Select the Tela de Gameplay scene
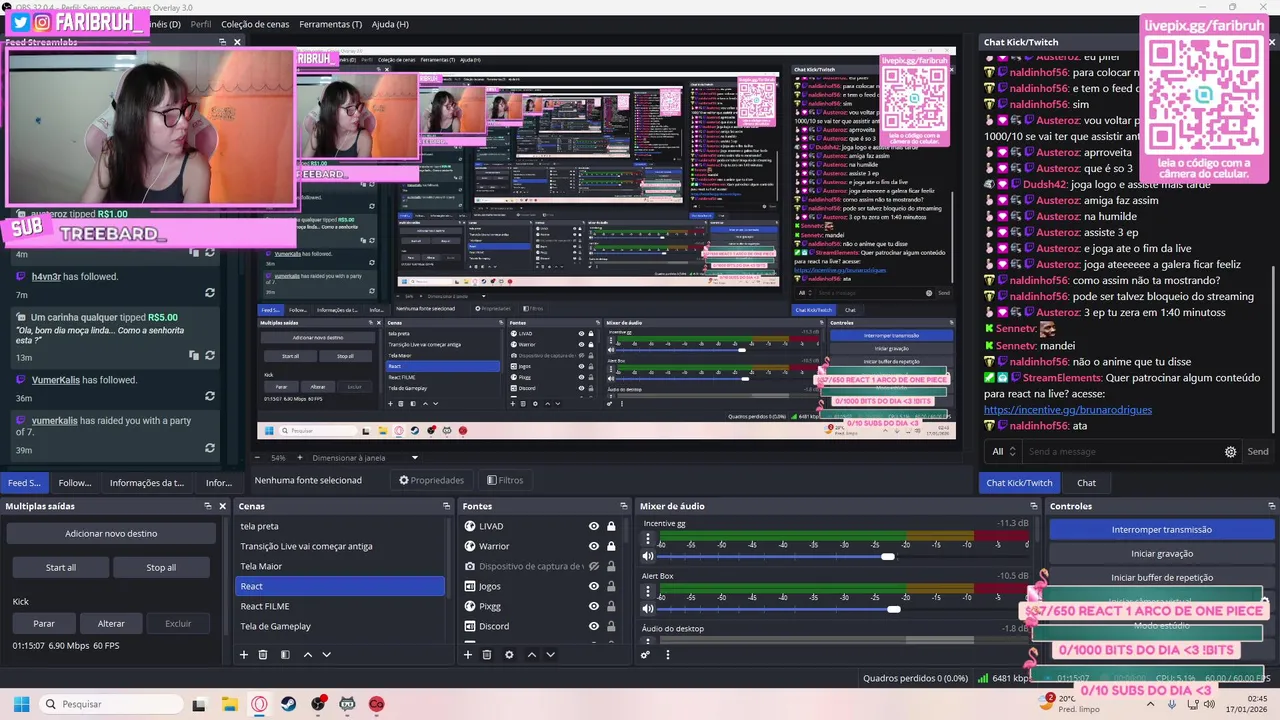This screenshot has width=1280, height=720. 340,626
